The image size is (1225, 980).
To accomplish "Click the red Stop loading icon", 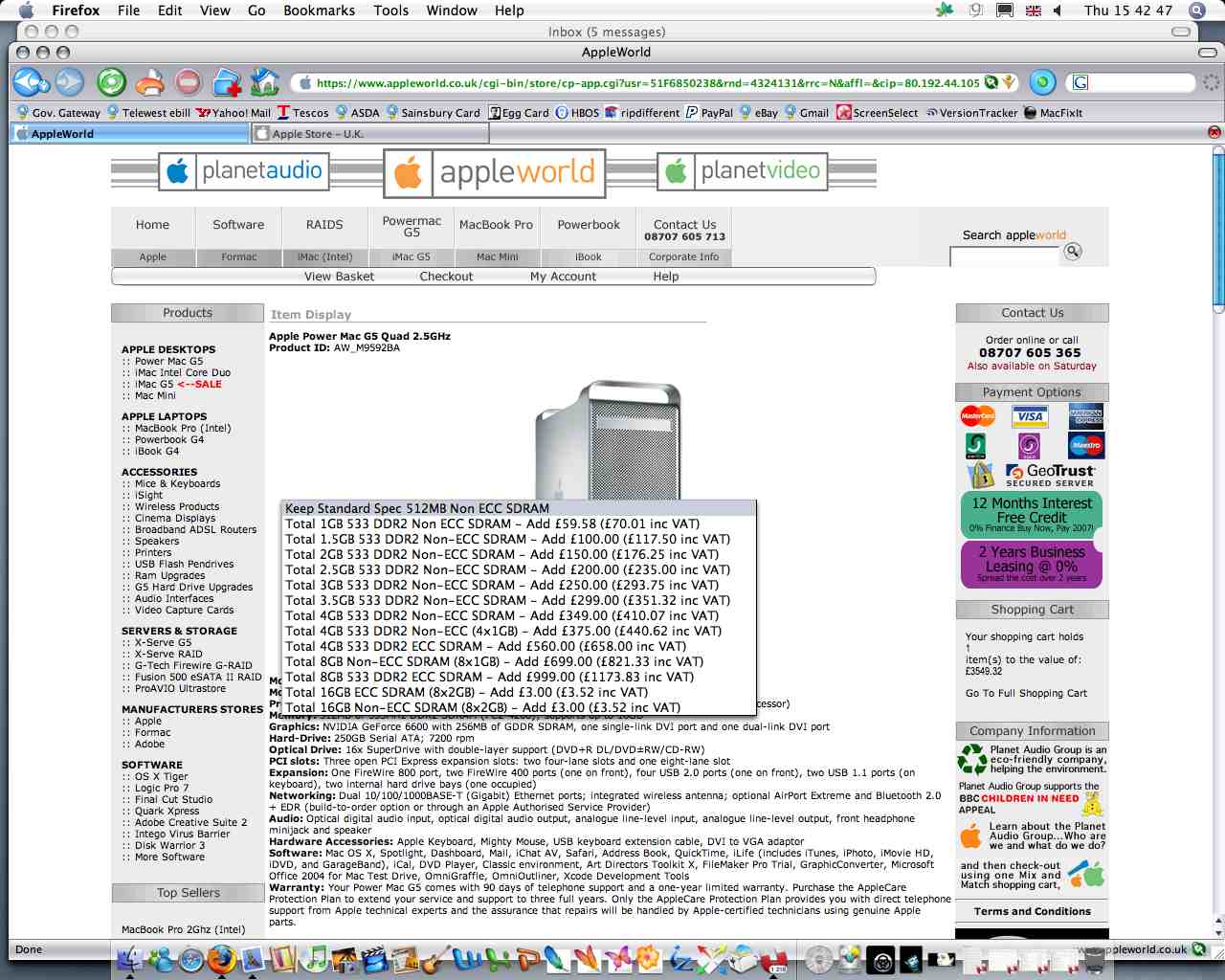I will [188, 83].
